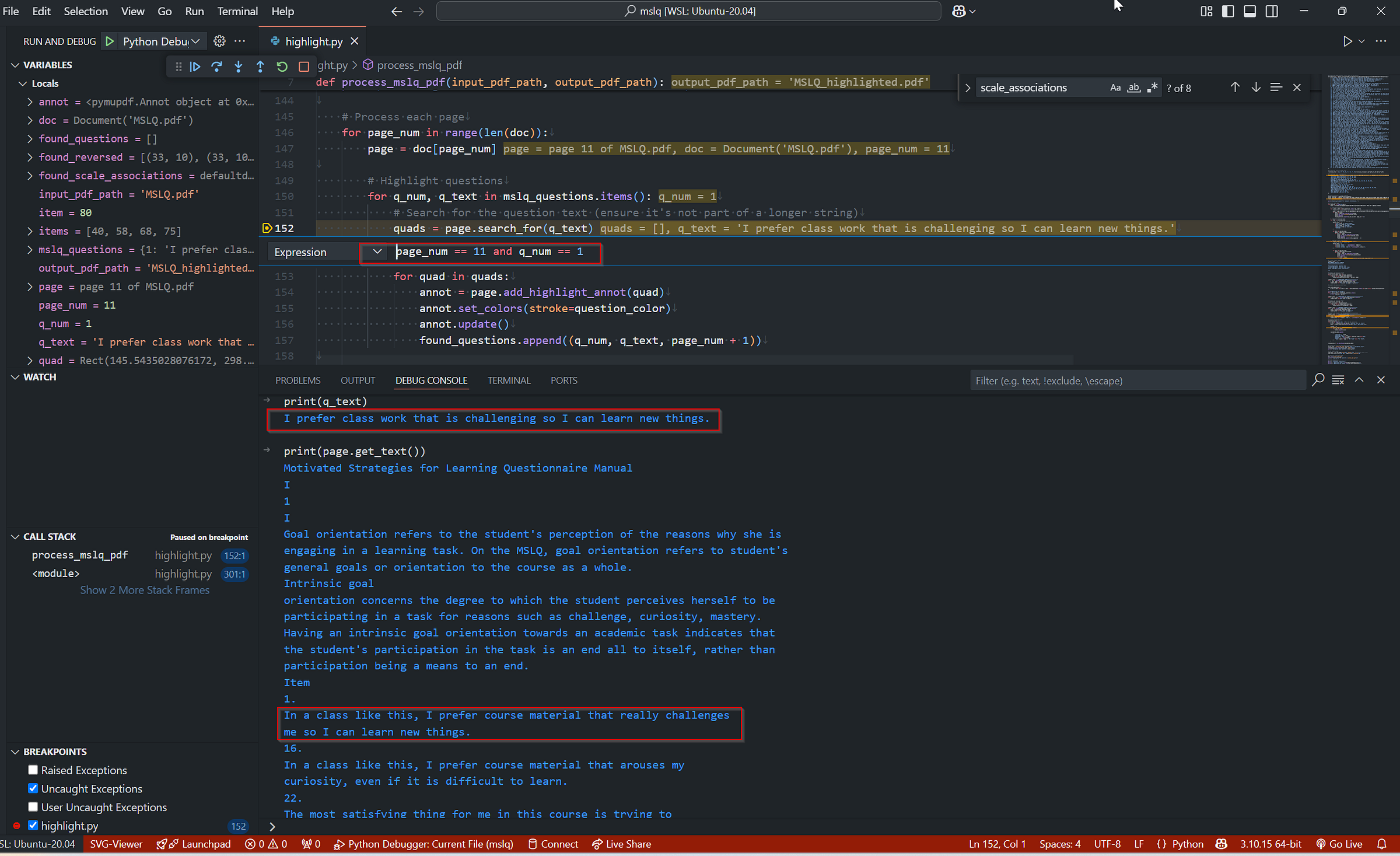Stop the debugger with the square icon
The height and width of the screenshot is (856, 1400).
pos(303,67)
